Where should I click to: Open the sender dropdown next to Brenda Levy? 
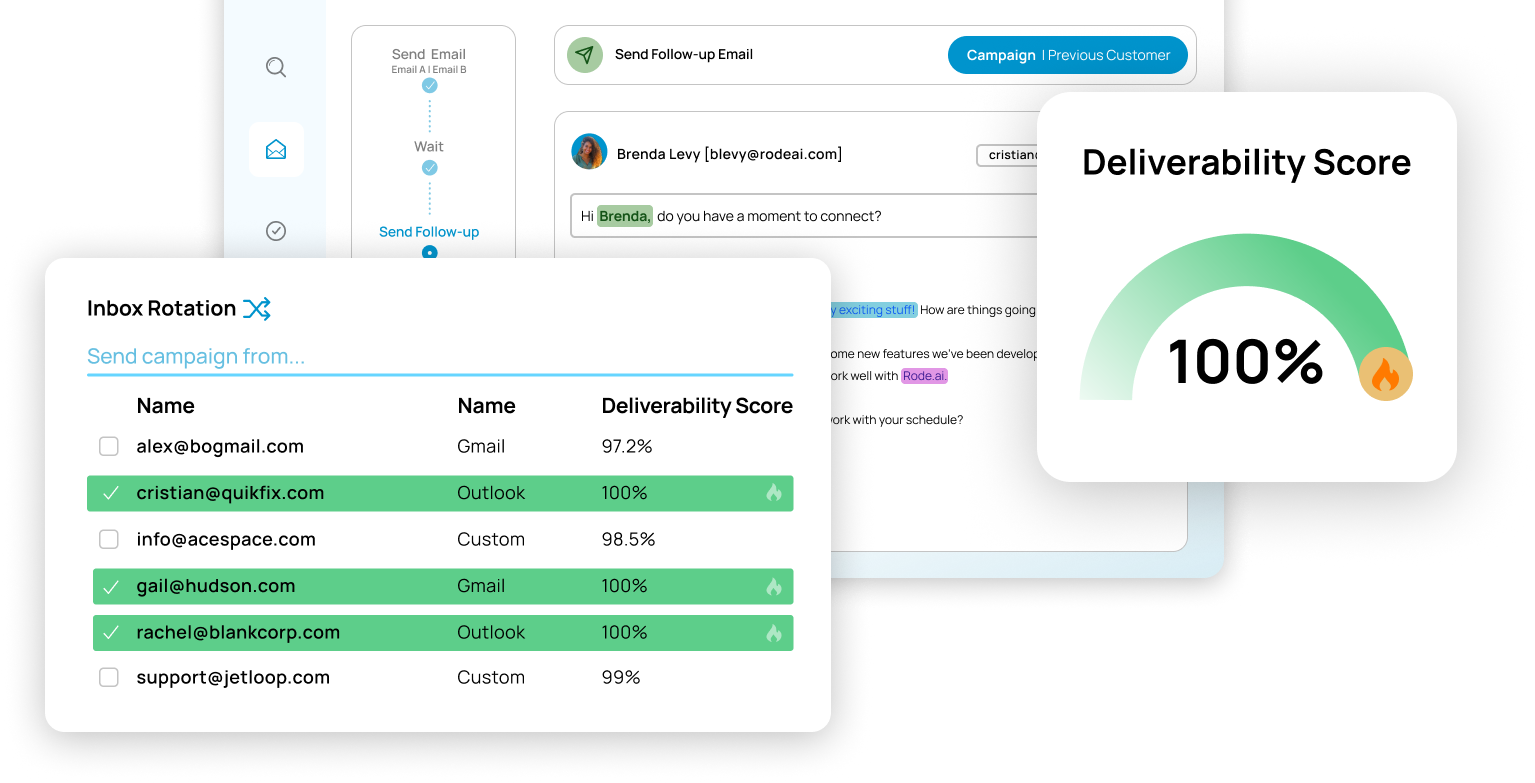[x=1007, y=155]
